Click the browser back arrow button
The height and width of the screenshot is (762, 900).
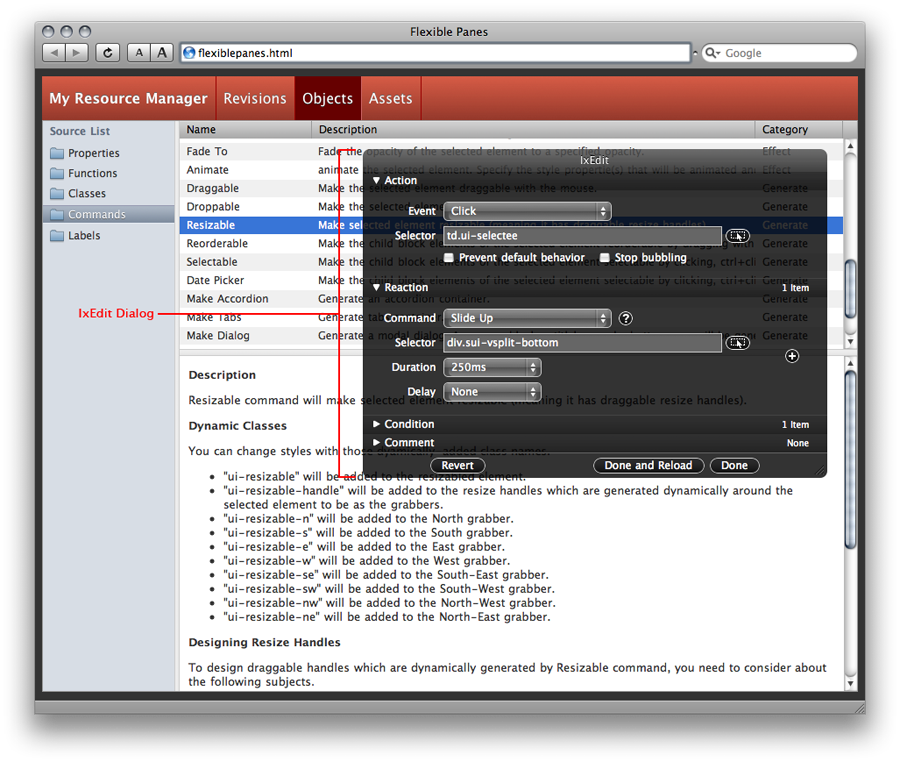pyautogui.click(x=54, y=53)
